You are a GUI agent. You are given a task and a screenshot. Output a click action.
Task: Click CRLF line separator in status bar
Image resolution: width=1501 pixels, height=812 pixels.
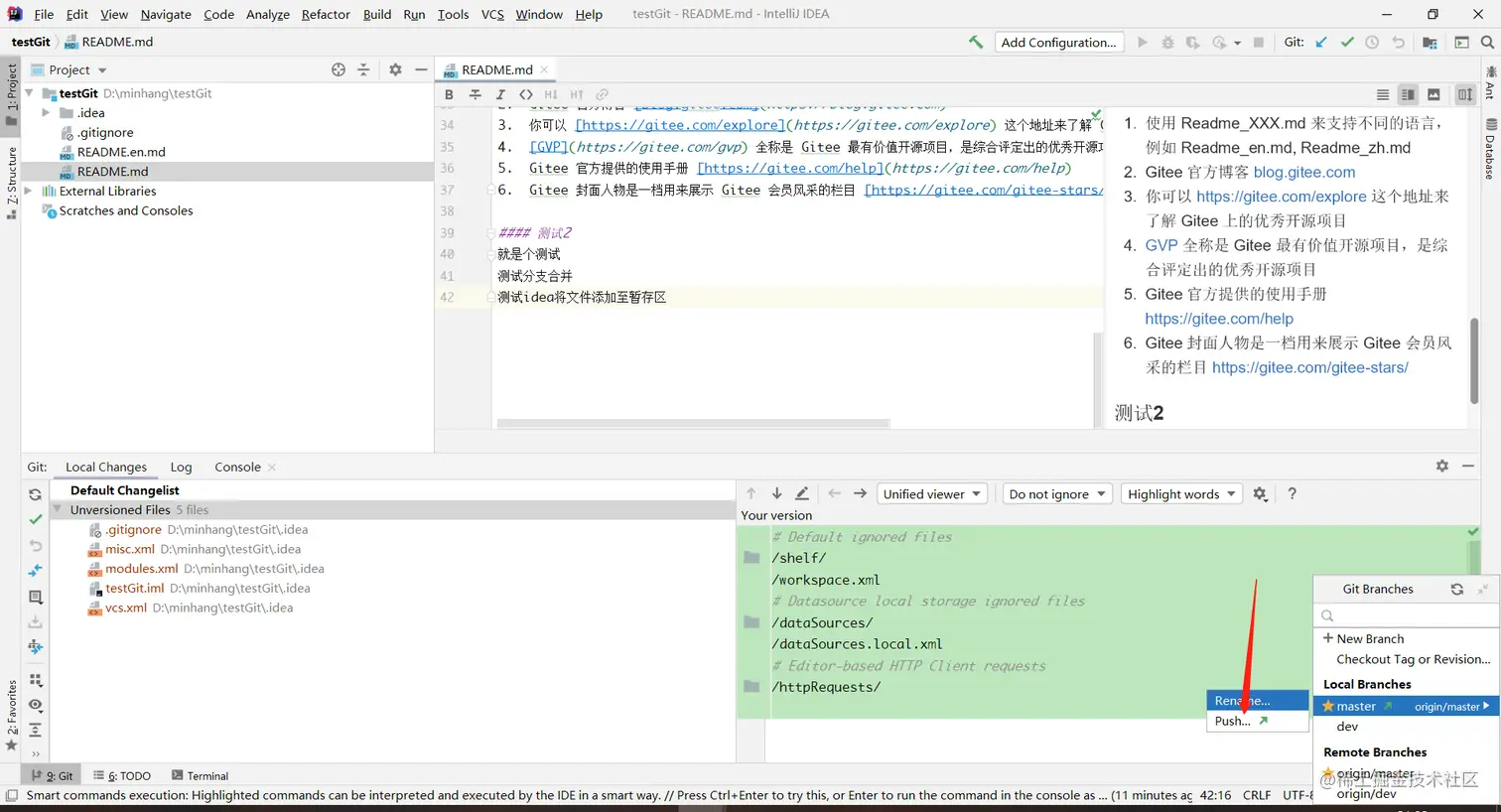[1256, 795]
